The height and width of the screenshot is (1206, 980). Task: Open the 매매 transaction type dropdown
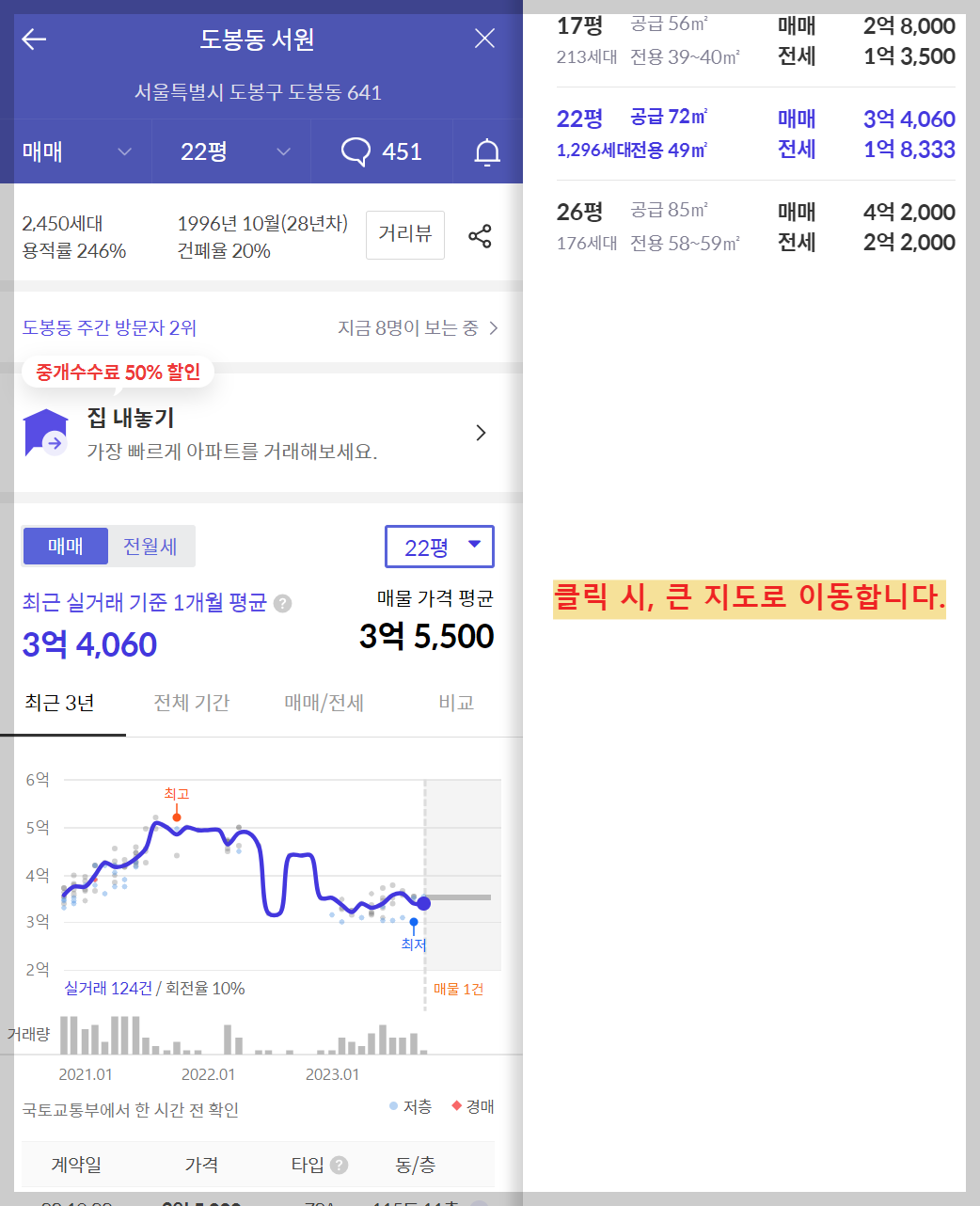point(80,151)
